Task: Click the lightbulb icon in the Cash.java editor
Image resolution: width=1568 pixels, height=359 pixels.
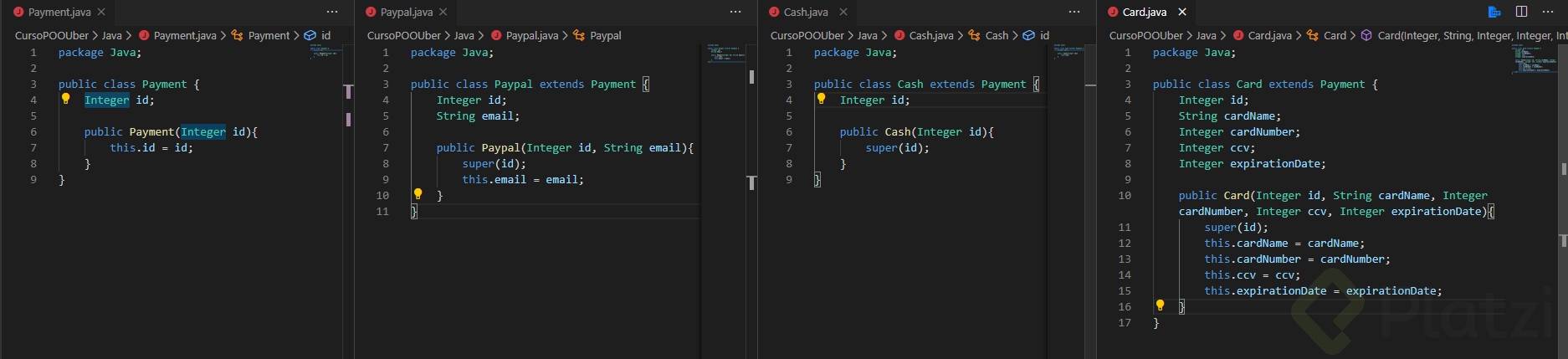Action: [x=821, y=99]
